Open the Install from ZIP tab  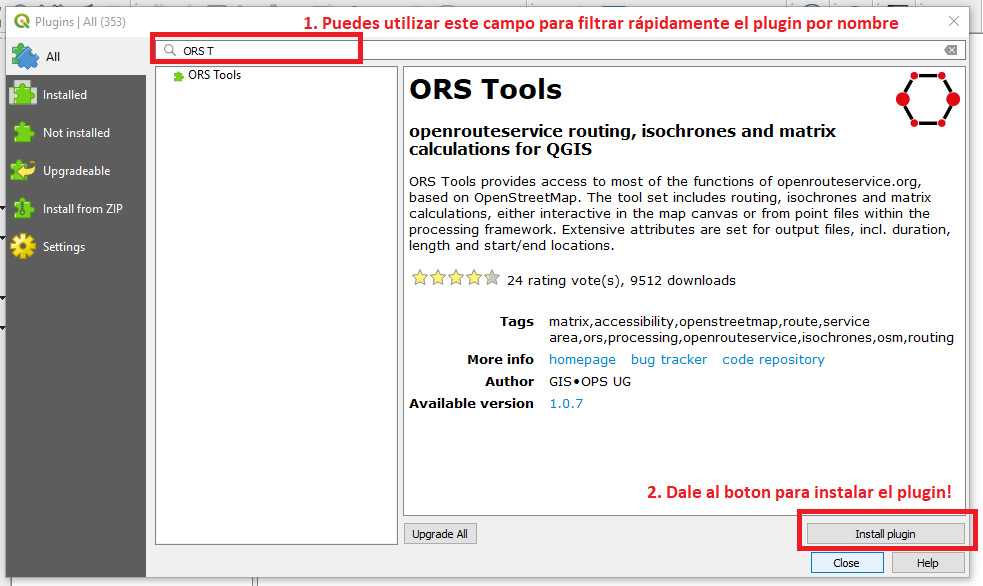(x=76, y=209)
